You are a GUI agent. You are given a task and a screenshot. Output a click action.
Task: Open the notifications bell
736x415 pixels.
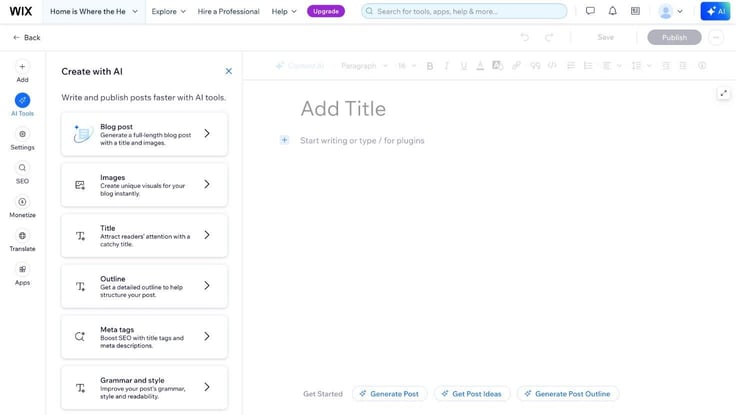click(613, 11)
